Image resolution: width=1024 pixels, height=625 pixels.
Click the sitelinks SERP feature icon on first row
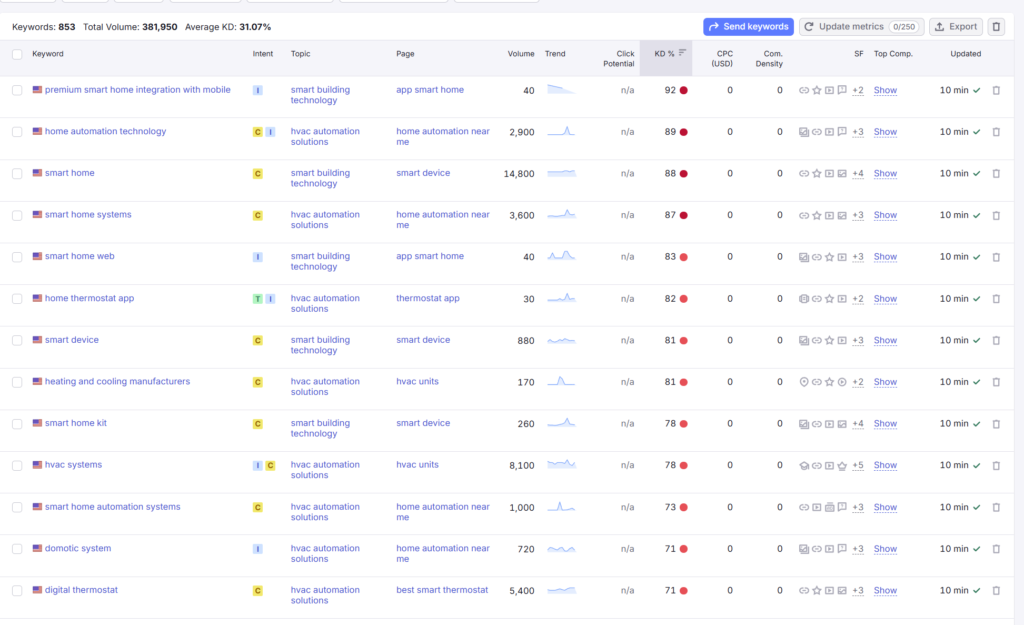[x=804, y=90]
